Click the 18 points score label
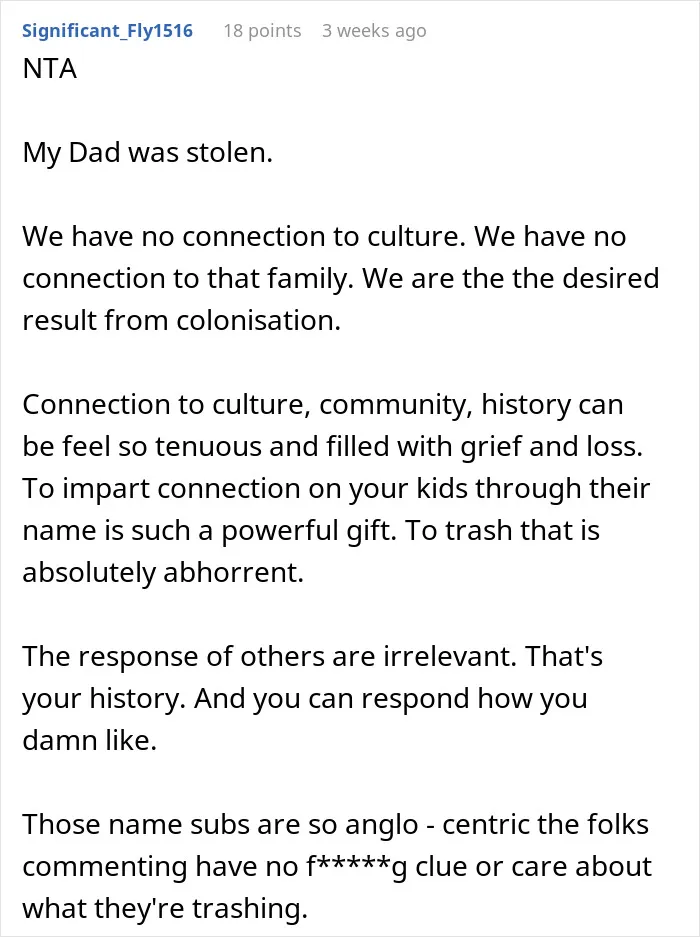Image resolution: width=700 pixels, height=937 pixels. click(x=262, y=30)
